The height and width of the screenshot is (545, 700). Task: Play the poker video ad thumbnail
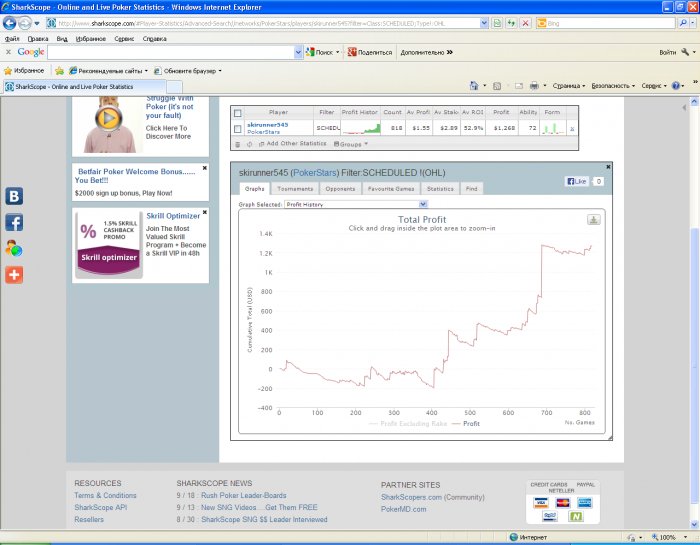point(108,119)
